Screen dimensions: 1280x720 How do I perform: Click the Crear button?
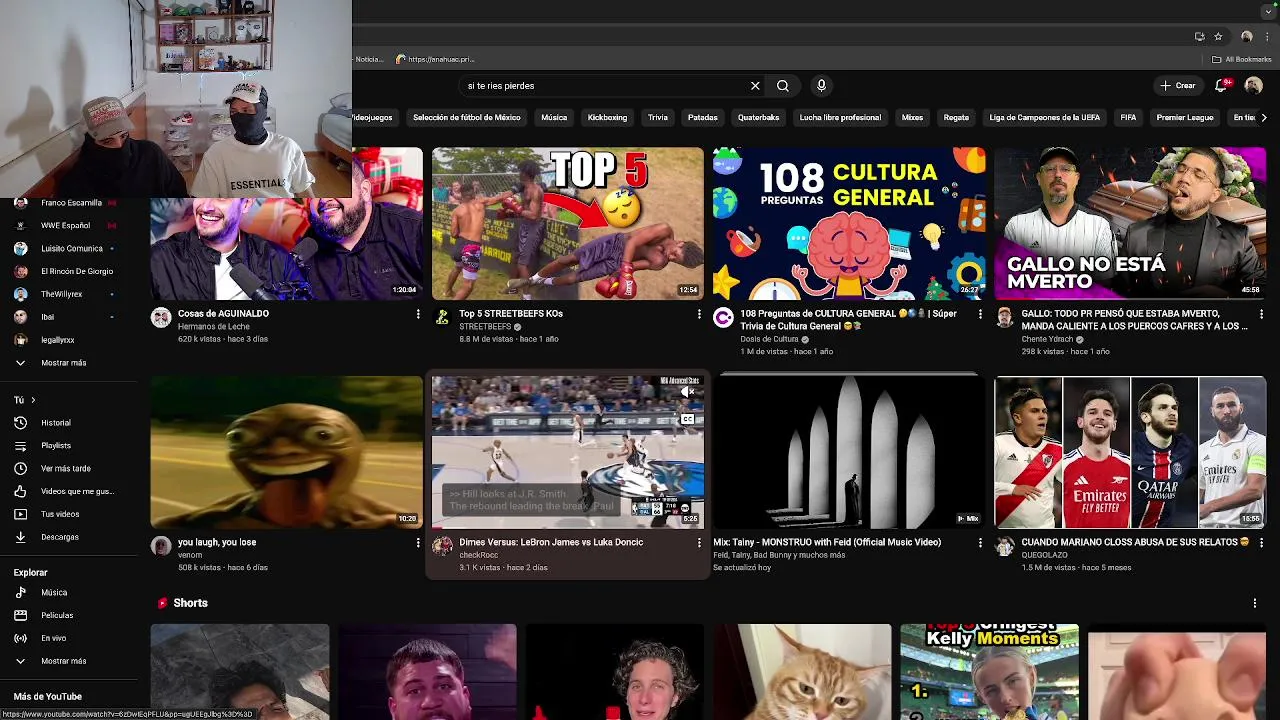coord(1178,86)
